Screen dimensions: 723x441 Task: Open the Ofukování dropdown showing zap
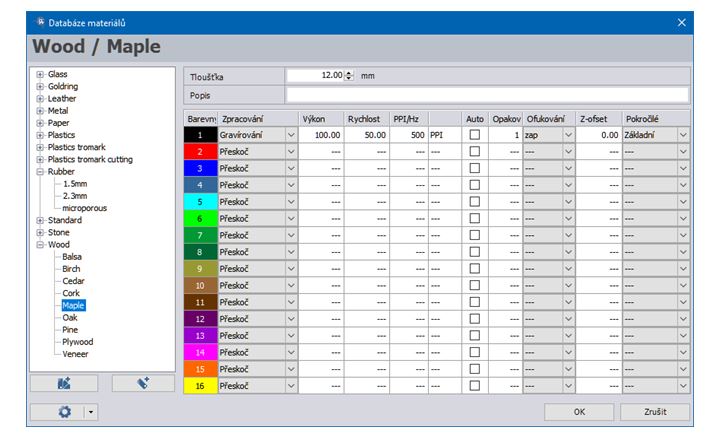(567, 134)
